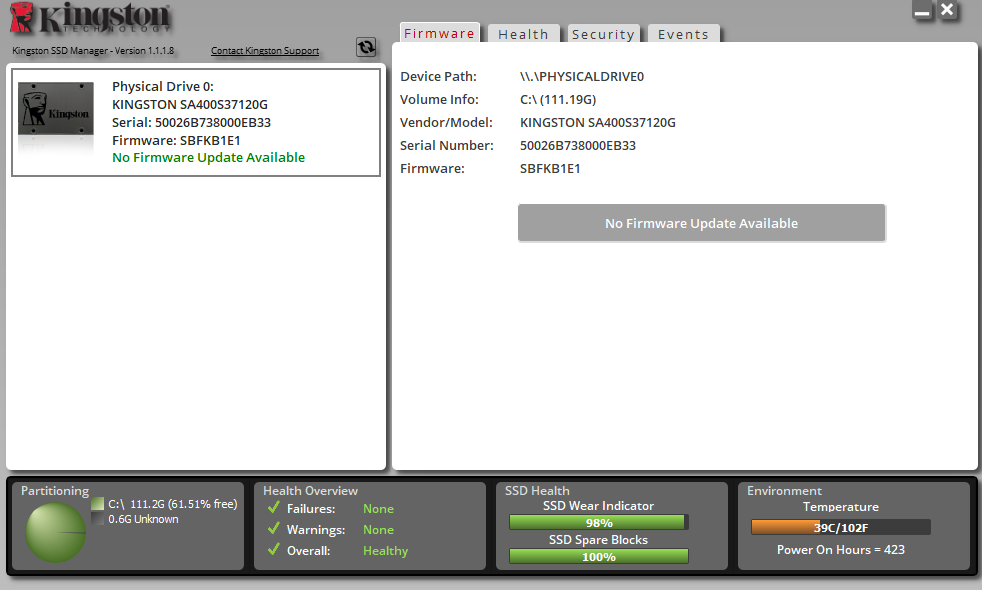The height and width of the screenshot is (590, 982).
Task: Click the Warnings None status value
Action: click(x=378, y=530)
